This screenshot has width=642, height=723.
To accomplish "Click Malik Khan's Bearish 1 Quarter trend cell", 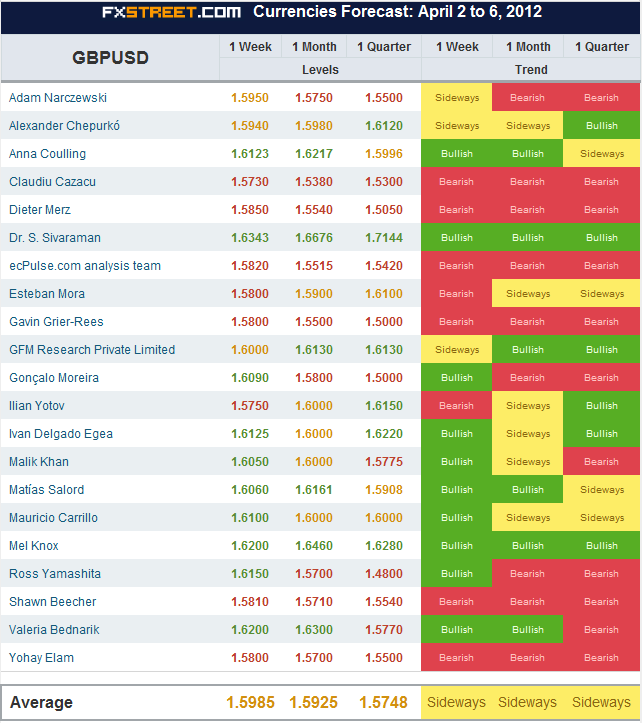I will coord(601,462).
